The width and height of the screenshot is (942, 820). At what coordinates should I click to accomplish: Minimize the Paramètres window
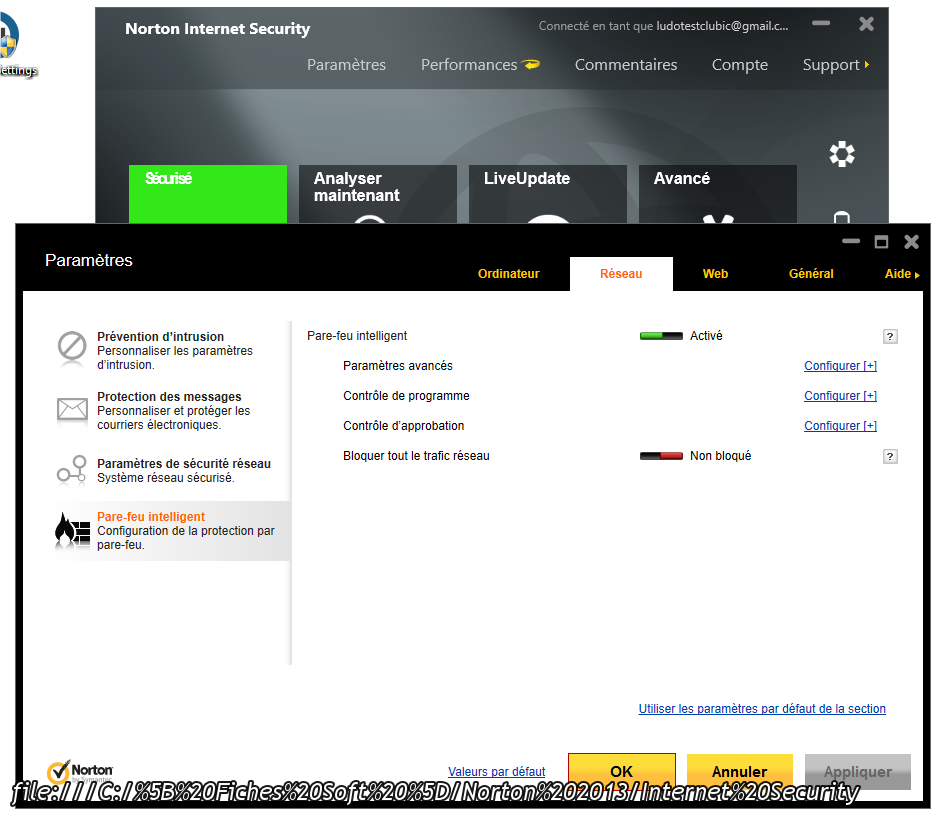click(x=851, y=241)
